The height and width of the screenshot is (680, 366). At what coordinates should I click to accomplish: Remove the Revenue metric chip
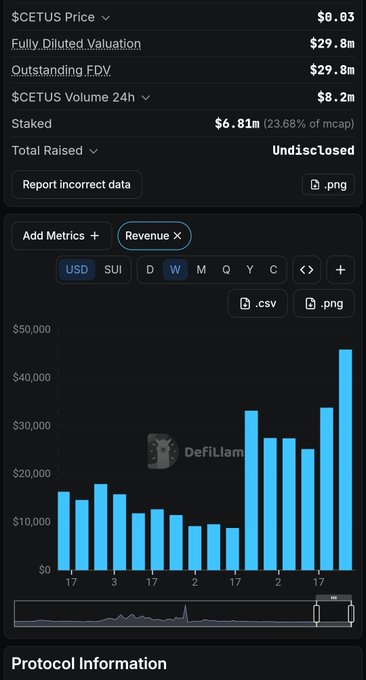tap(177, 236)
